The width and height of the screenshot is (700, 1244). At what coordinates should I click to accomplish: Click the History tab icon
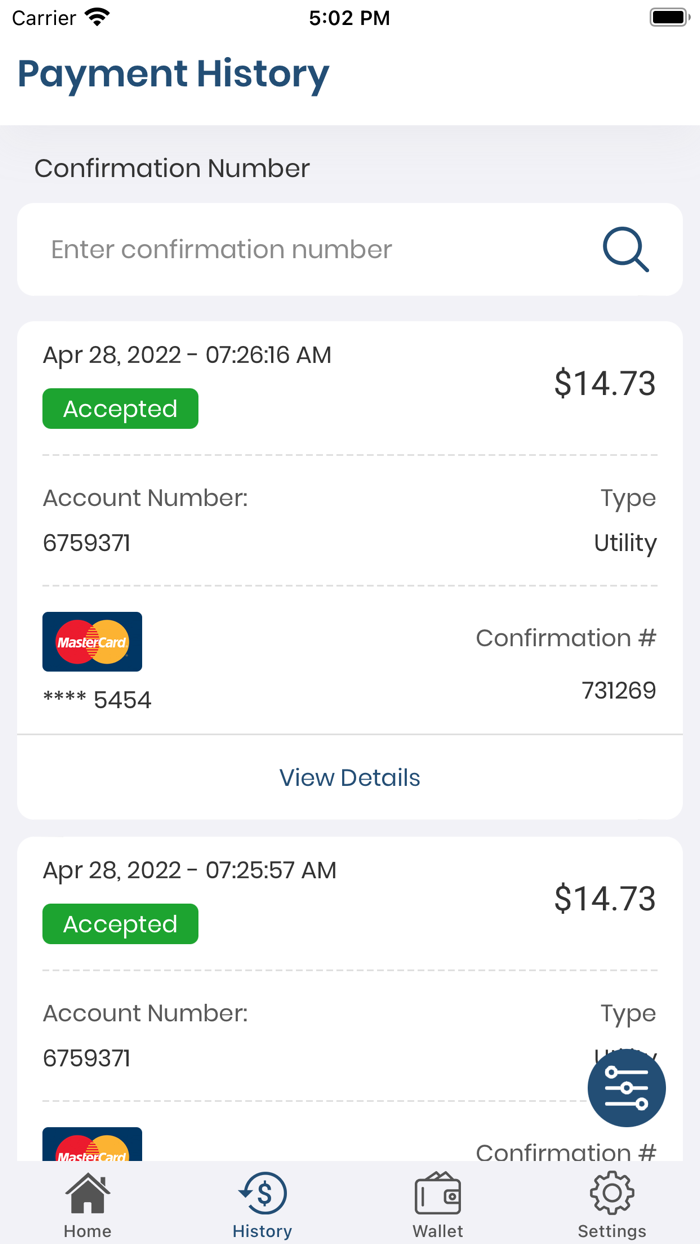click(x=262, y=1192)
